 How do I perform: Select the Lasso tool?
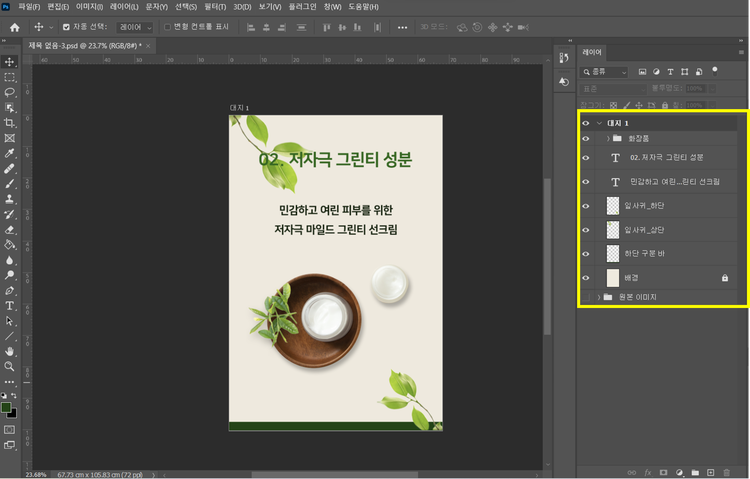[x=9, y=92]
